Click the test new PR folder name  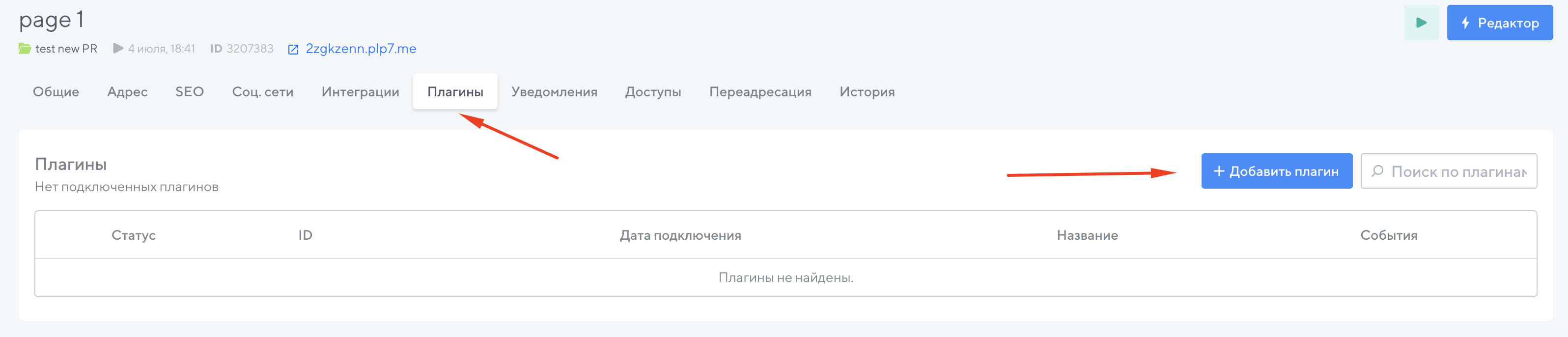(66, 49)
